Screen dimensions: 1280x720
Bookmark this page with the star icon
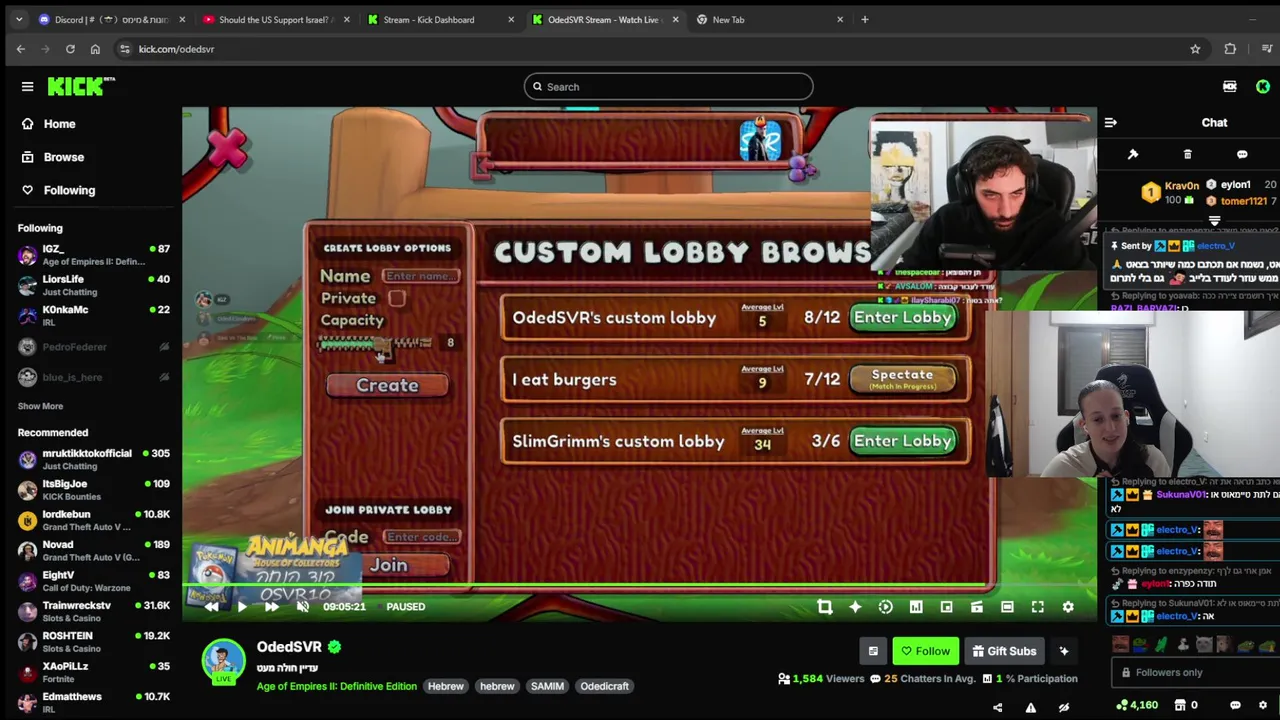click(x=1195, y=49)
